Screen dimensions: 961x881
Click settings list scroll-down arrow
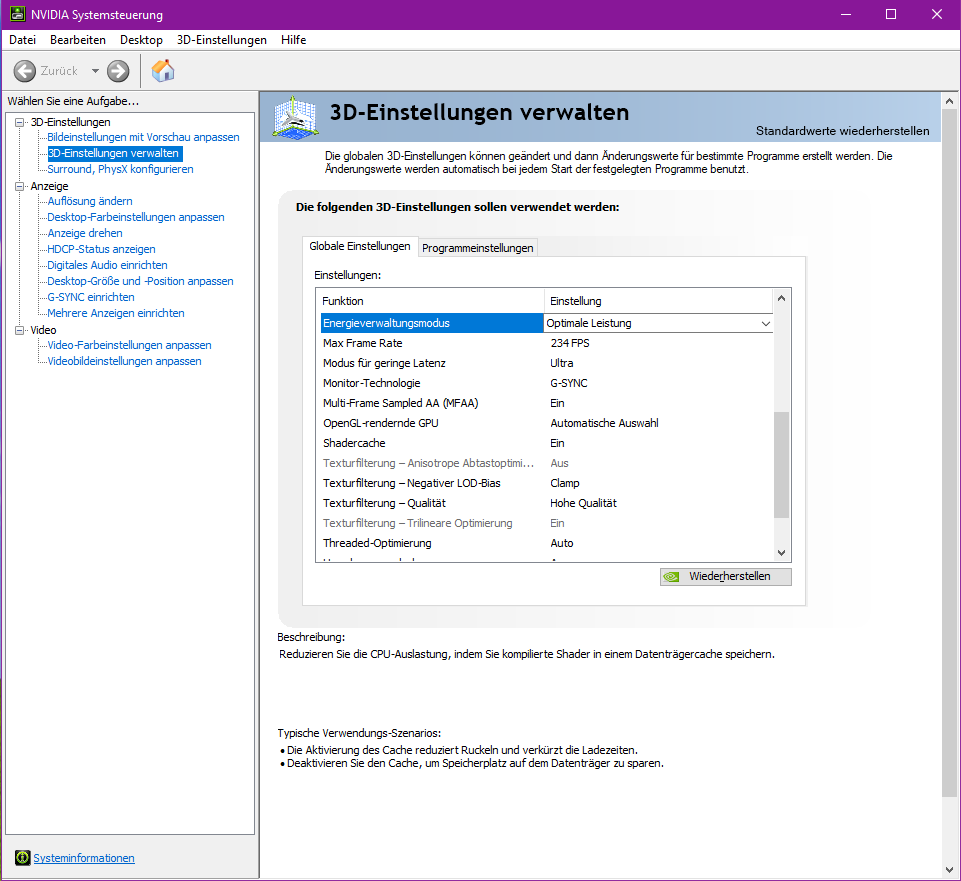coord(781,552)
